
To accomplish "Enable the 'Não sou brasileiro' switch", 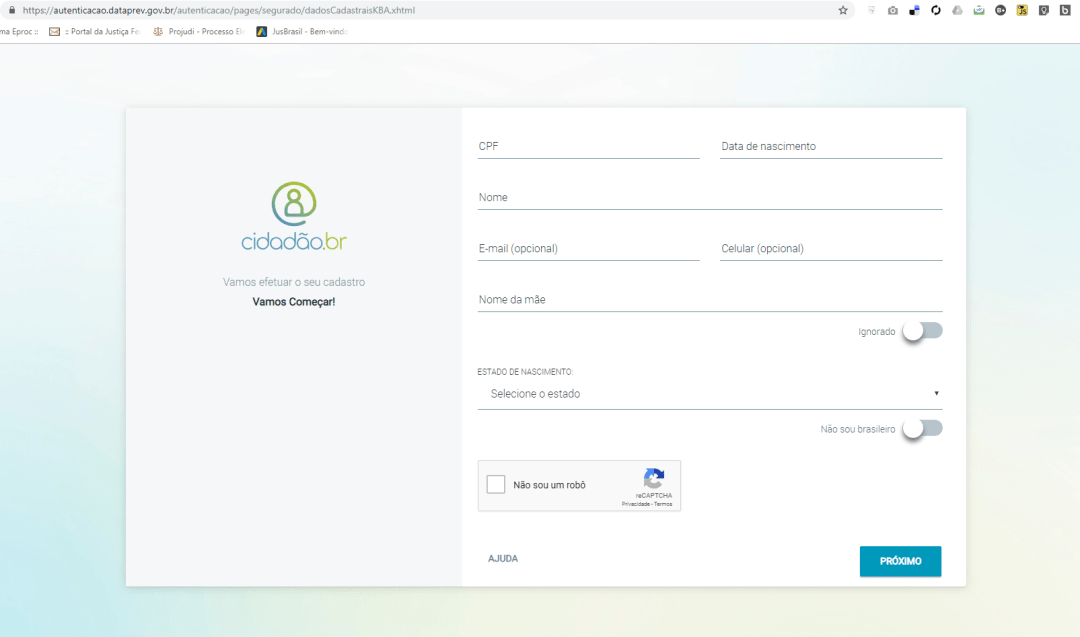I will (921, 429).
